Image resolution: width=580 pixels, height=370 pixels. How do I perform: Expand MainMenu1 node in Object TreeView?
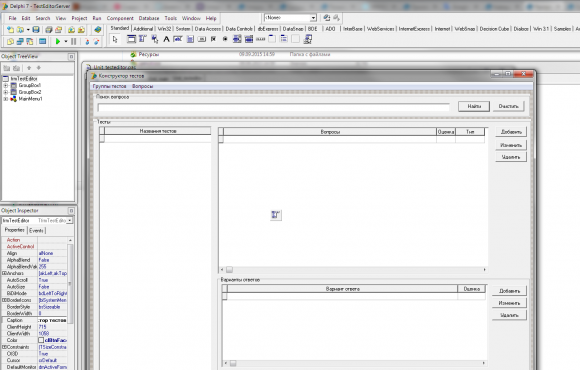(6, 99)
